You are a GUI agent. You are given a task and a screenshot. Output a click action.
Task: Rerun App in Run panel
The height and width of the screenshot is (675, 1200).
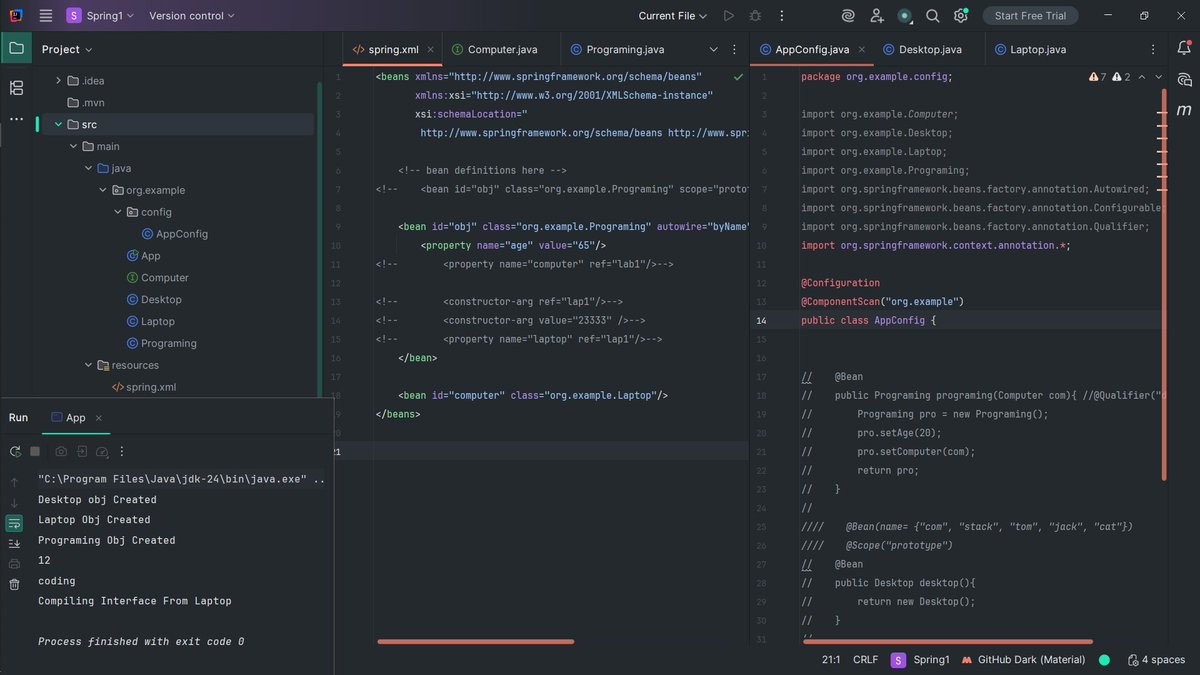(15, 451)
